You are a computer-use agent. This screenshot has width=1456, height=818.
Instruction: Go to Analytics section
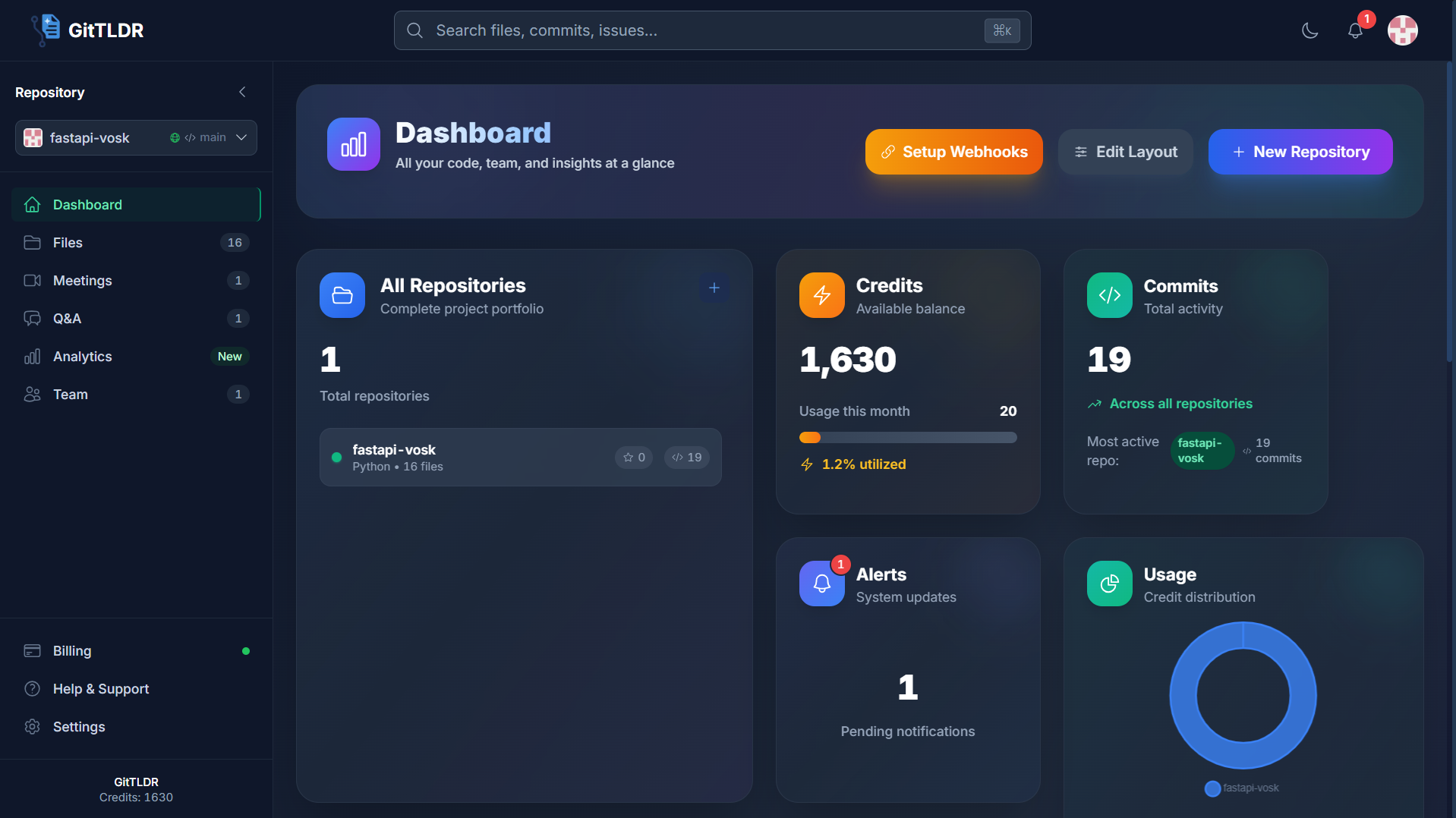click(x=82, y=357)
